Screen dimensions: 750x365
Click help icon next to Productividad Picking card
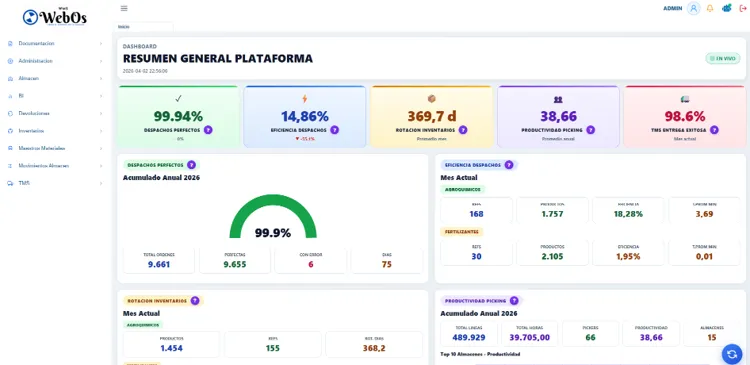pyautogui.click(x=591, y=130)
